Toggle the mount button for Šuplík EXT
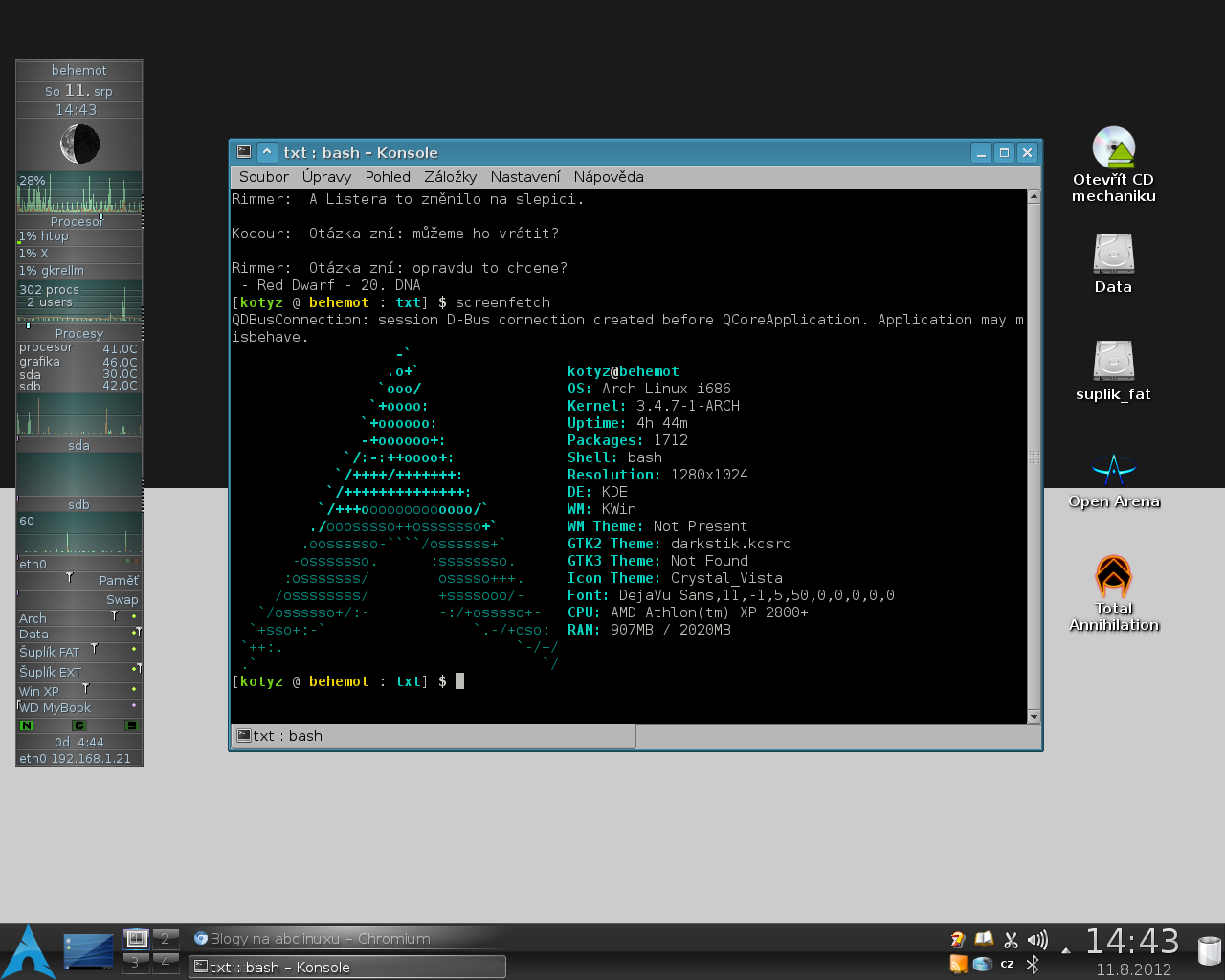 click(x=134, y=669)
